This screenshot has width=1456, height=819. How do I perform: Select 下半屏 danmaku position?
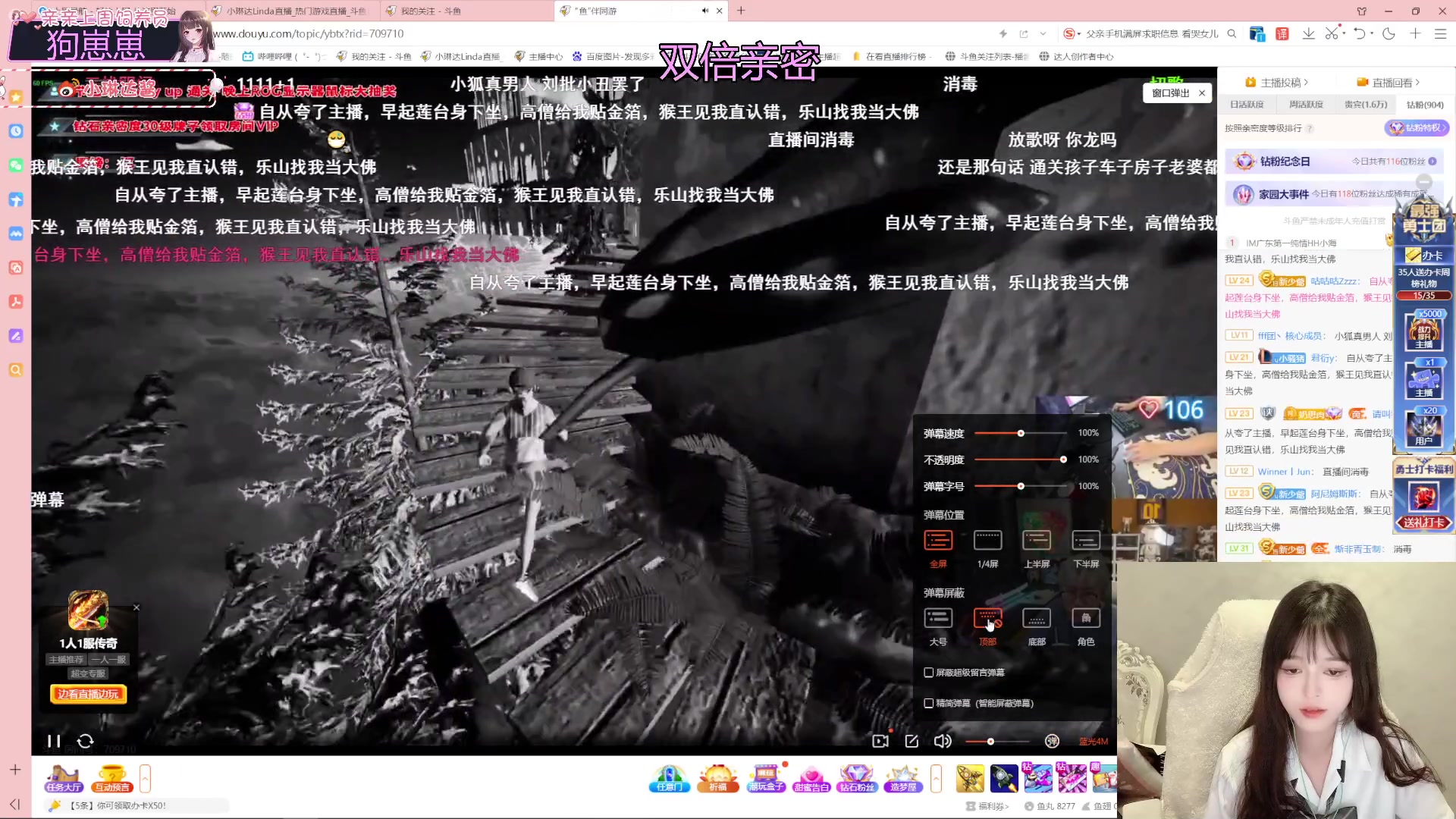[1086, 548]
